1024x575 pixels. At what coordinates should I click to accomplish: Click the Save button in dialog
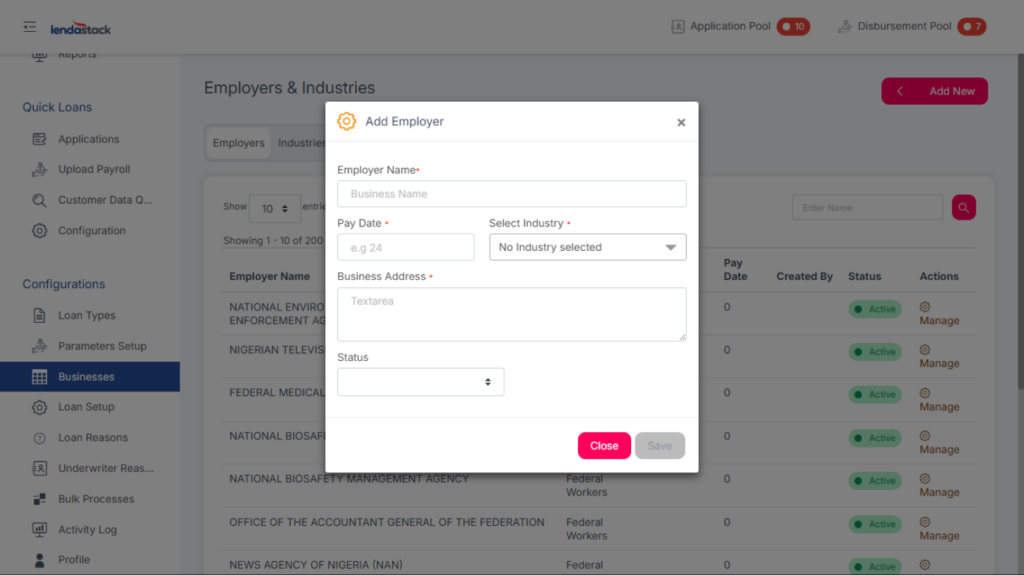click(659, 446)
